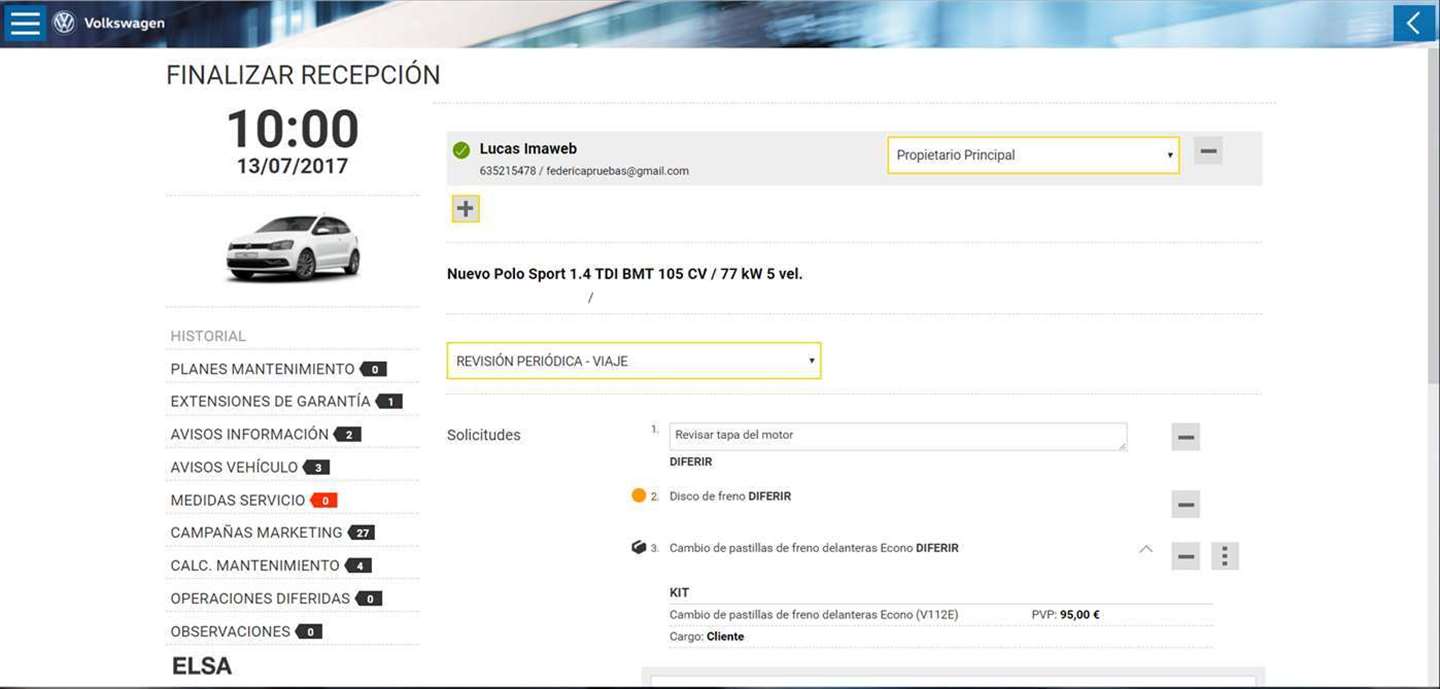The image size is (1440, 689).
Task: Add a new contact with the plus button
Action: (x=465, y=209)
